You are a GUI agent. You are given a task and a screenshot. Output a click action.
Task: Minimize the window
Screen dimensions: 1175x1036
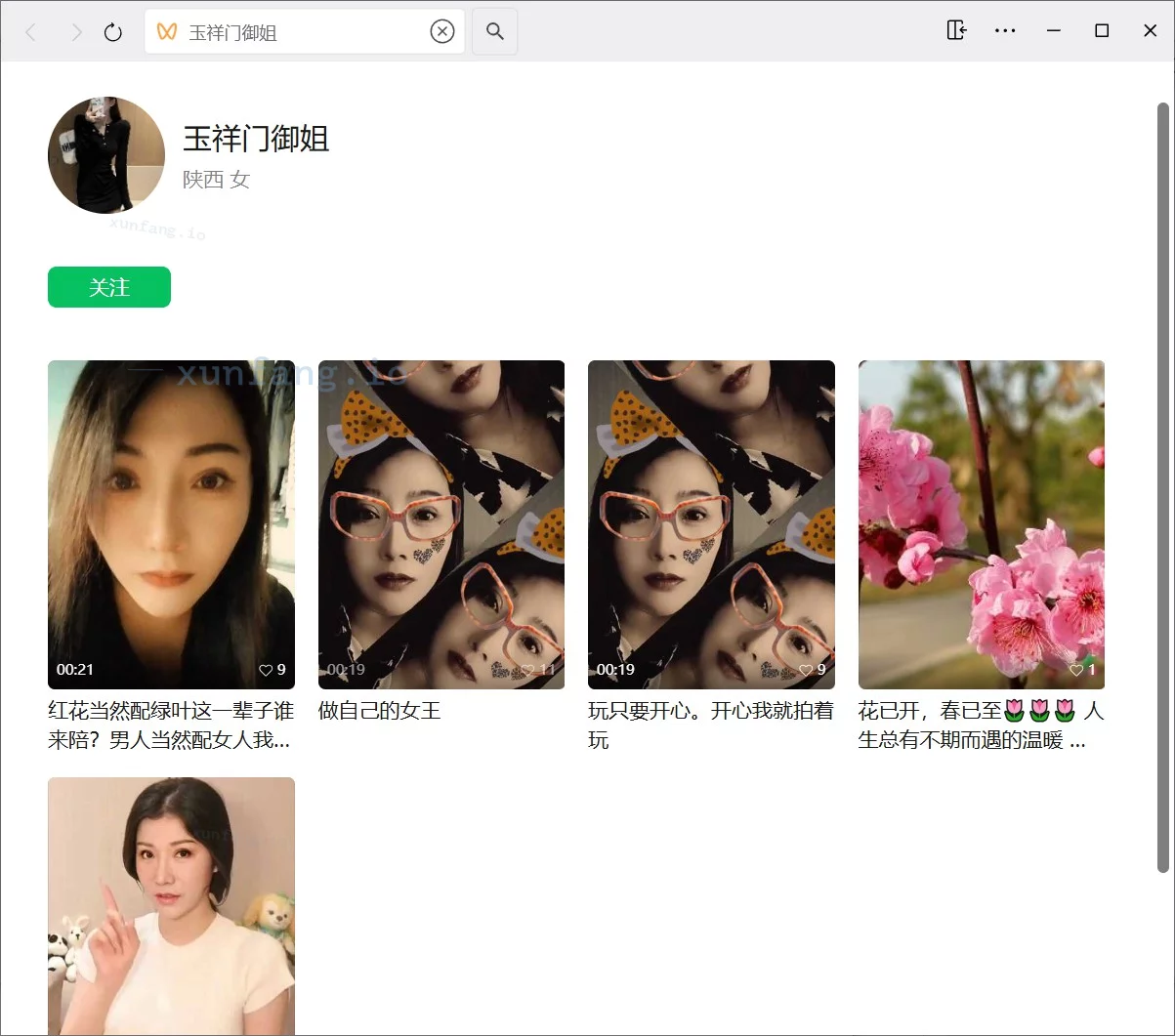pyautogui.click(x=1054, y=30)
